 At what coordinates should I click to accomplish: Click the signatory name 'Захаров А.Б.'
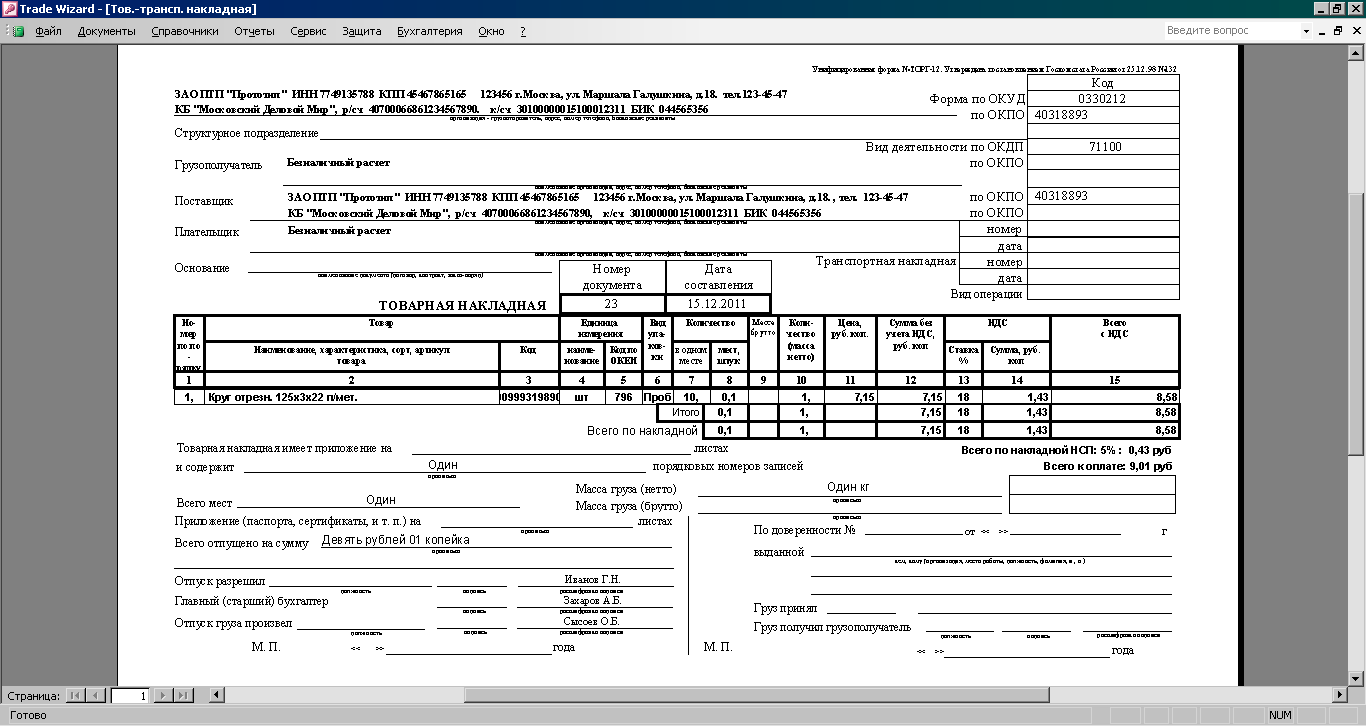click(591, 601)
